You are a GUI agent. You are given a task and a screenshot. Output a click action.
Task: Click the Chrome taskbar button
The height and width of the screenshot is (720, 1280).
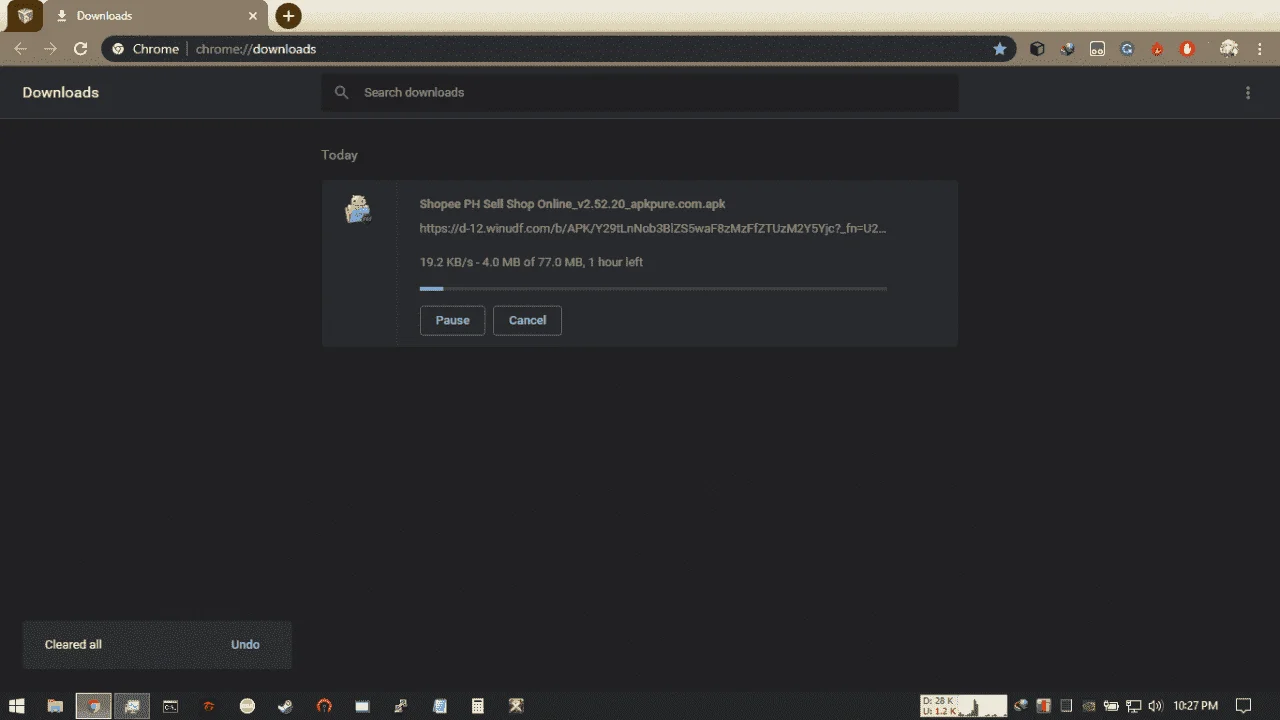tap(94, 706)
